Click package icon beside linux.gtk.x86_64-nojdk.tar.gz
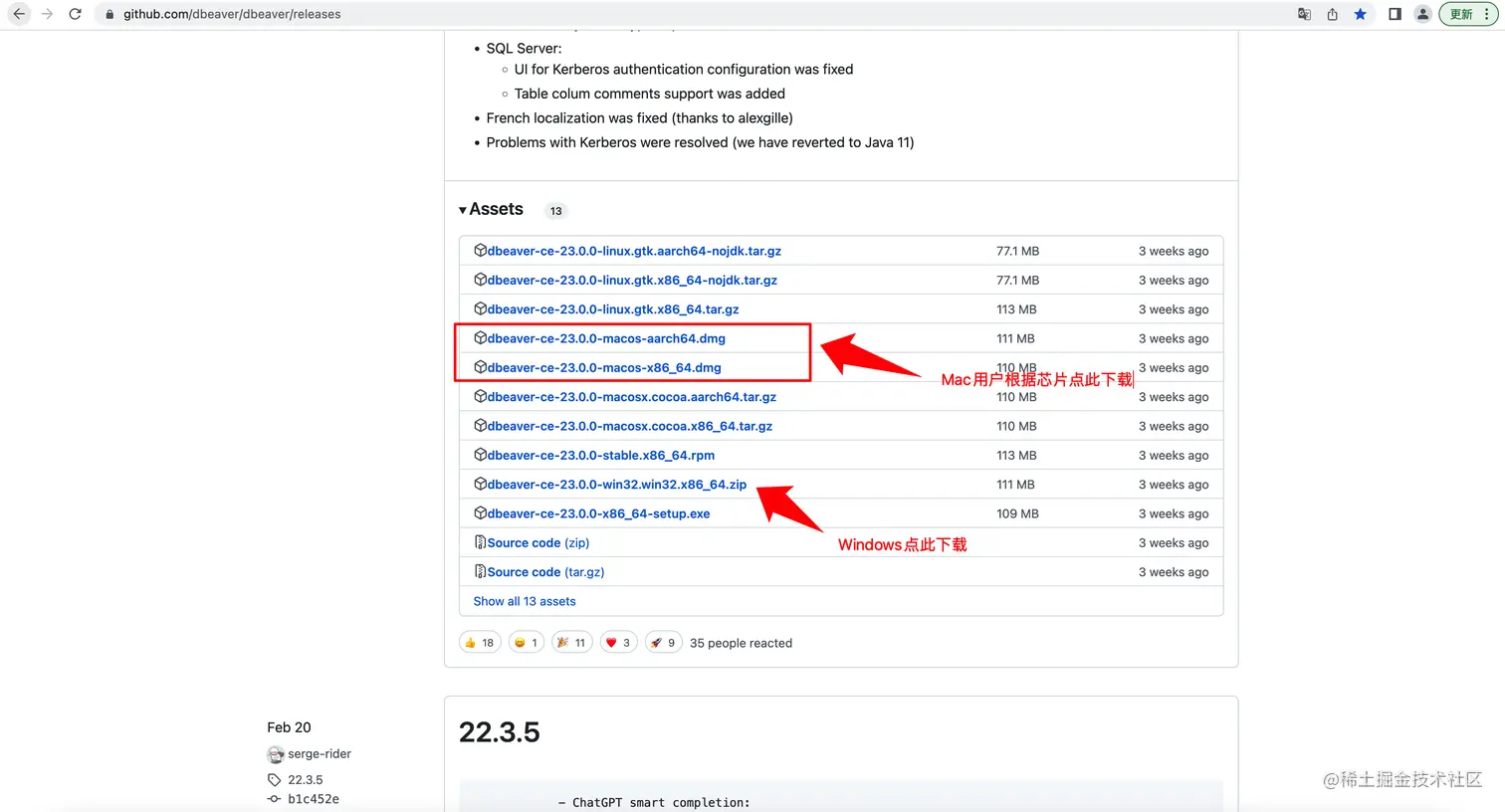1505x812 pixels. pyautogui.click(x=481, y=280)
